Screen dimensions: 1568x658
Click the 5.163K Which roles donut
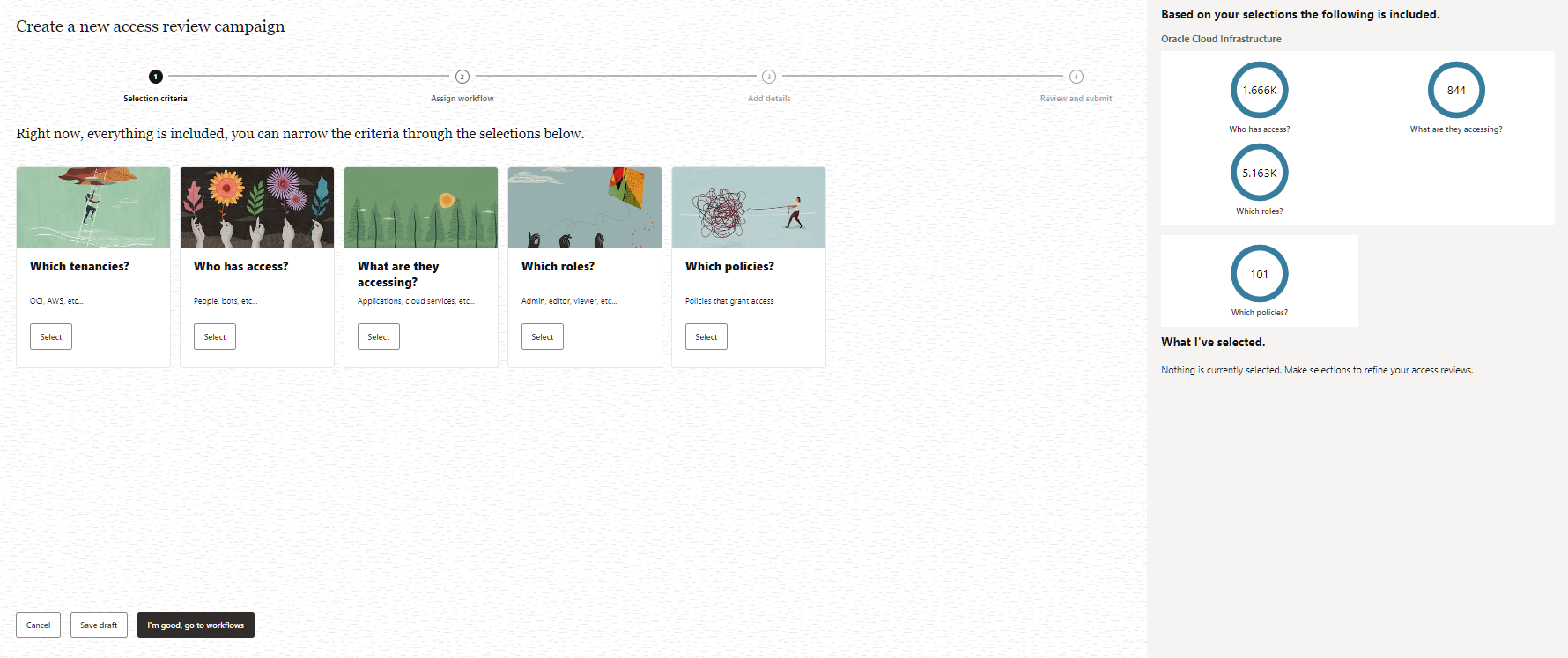click(1260, 173)
